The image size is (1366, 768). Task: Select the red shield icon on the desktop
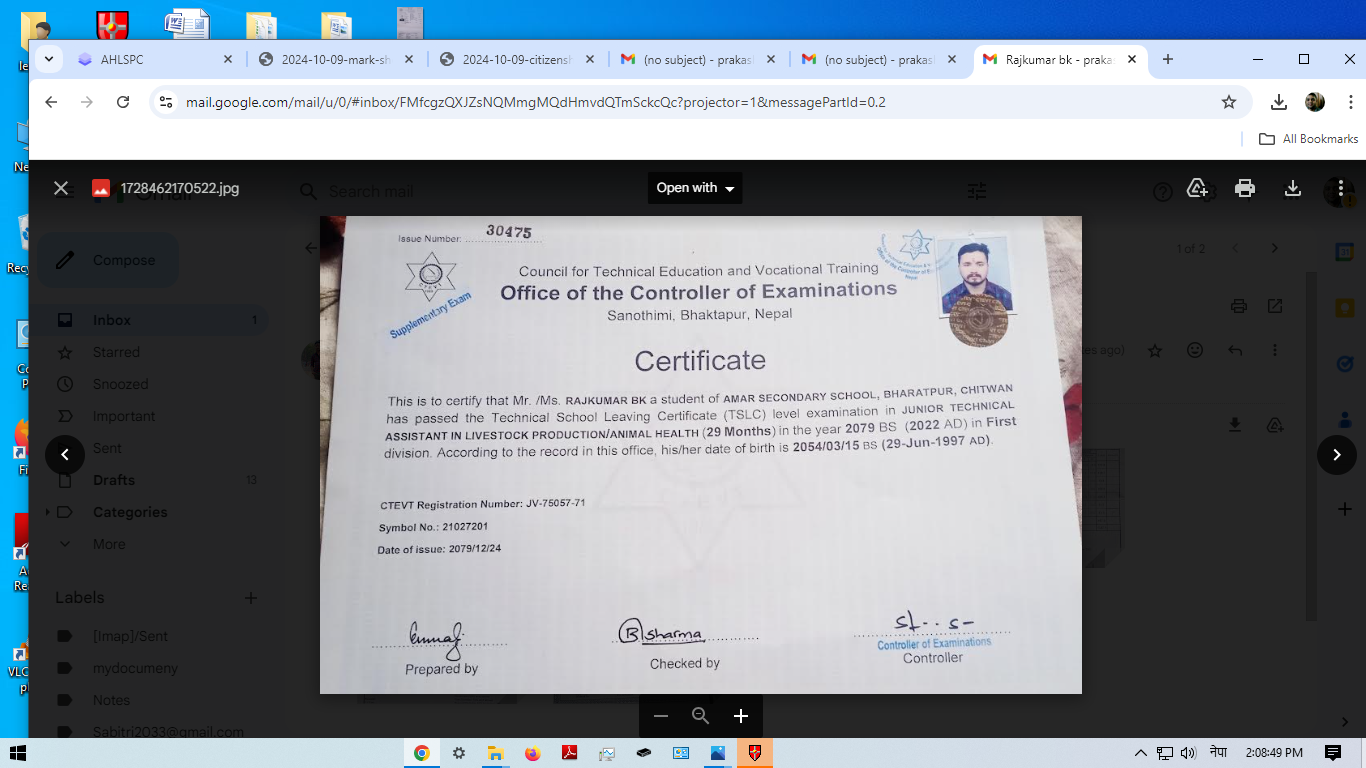(x=112, y=25)
